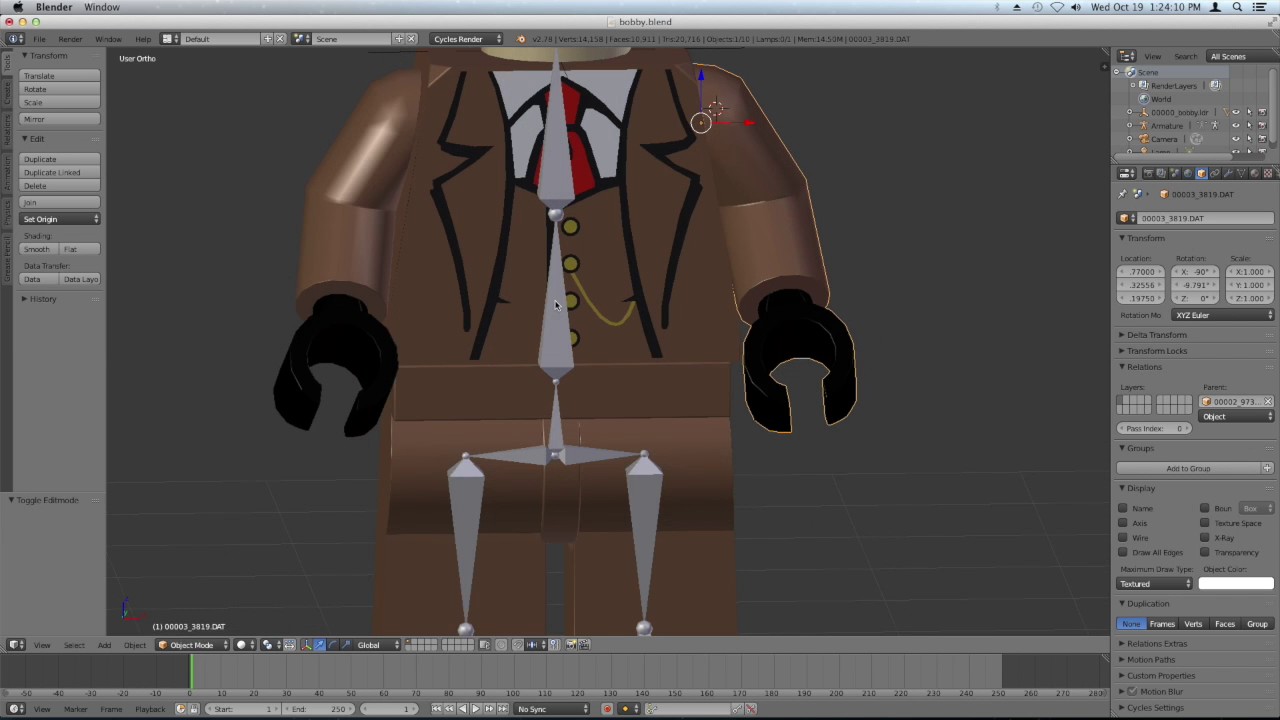Enable the Name display checkbox
Viewport: 1280px width, 720px height.
pyautogui.click(x=1123, y=508)
